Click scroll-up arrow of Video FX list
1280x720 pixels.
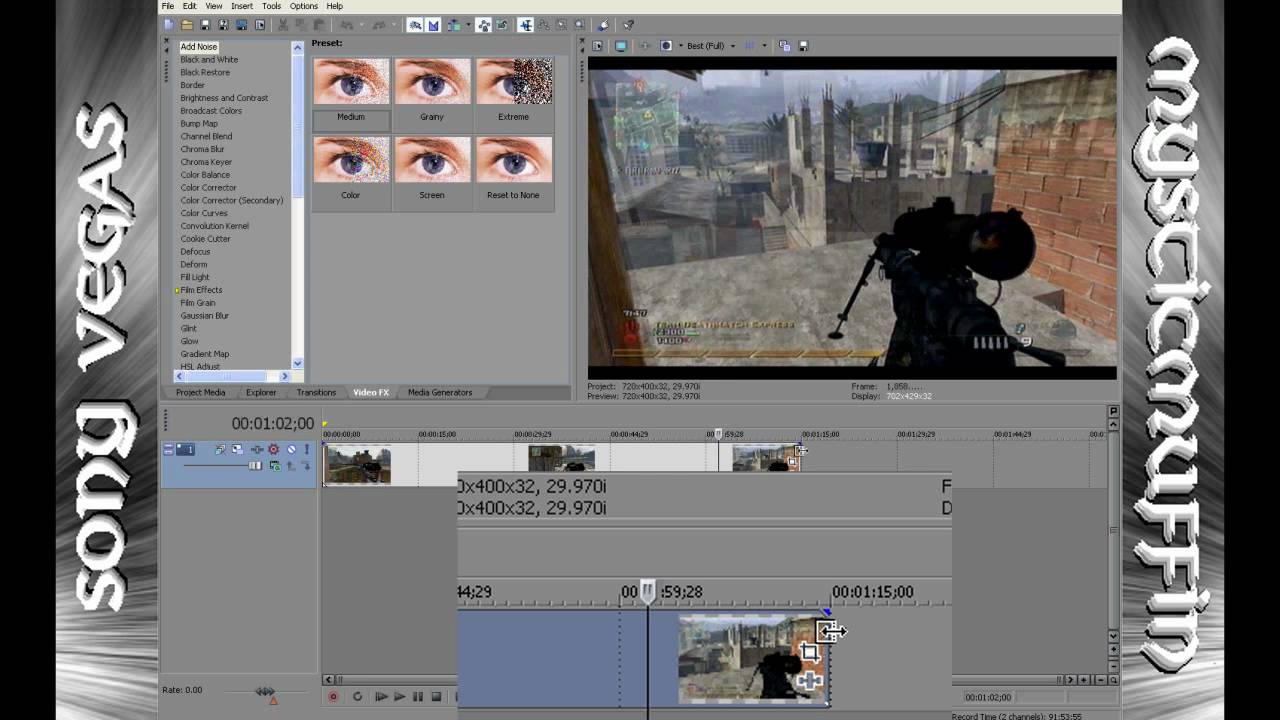click(297, 47)
